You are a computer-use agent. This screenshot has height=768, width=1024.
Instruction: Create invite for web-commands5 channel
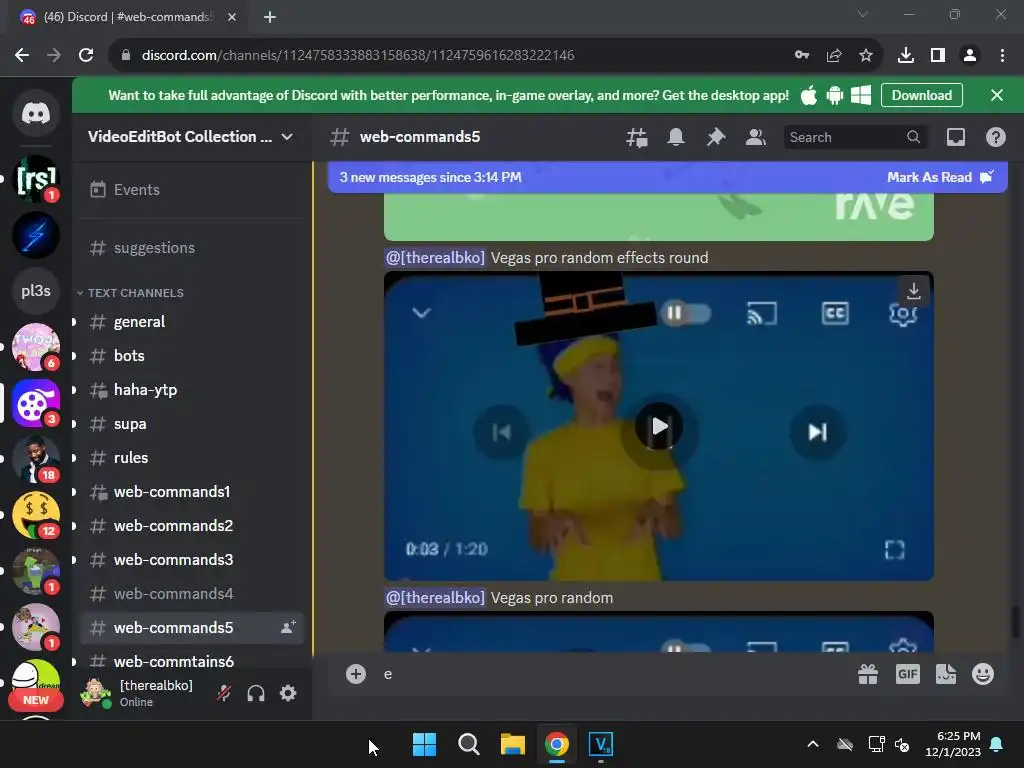pos(288,628)
